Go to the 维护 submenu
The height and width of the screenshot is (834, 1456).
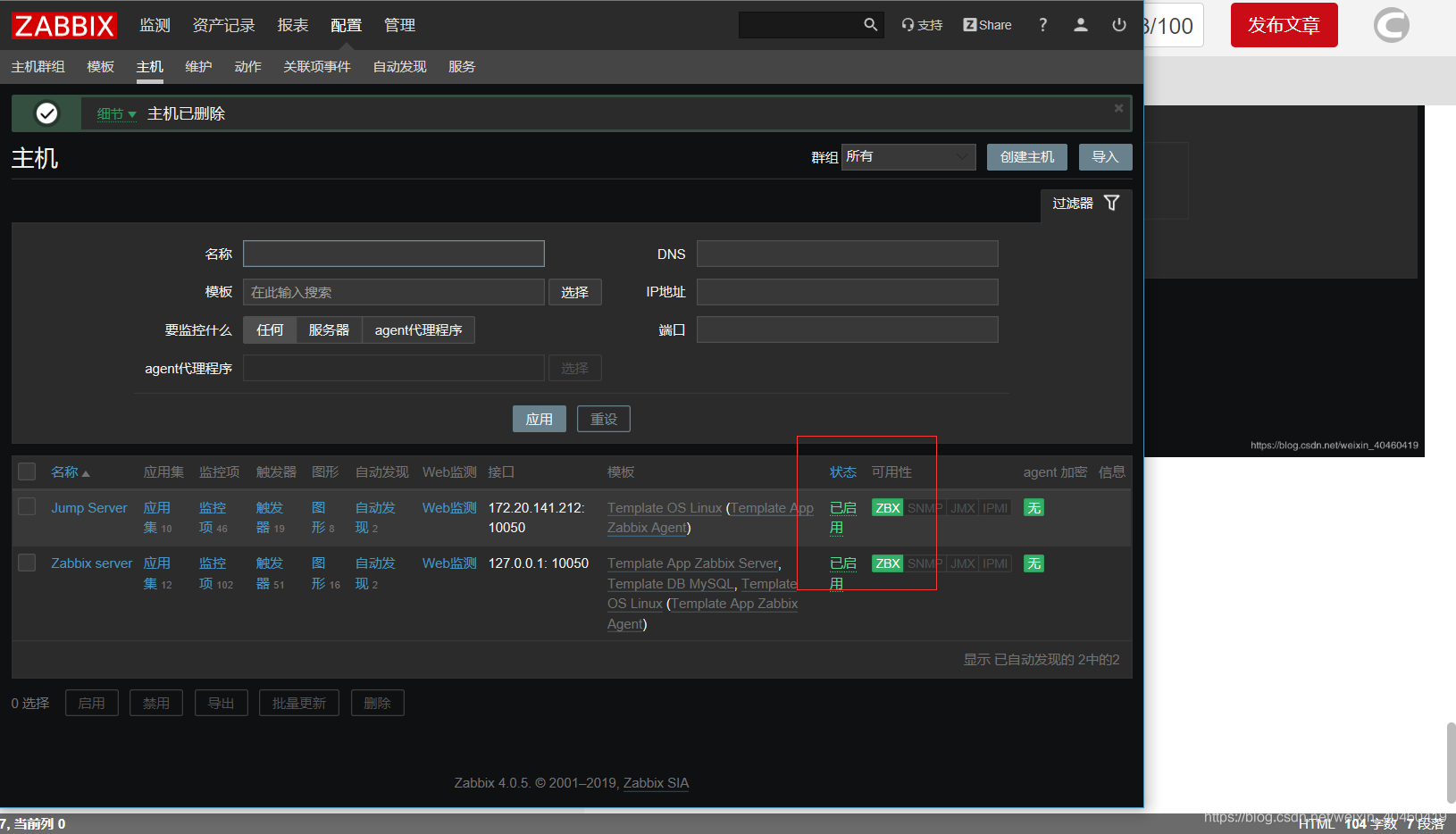pos(198,67)
